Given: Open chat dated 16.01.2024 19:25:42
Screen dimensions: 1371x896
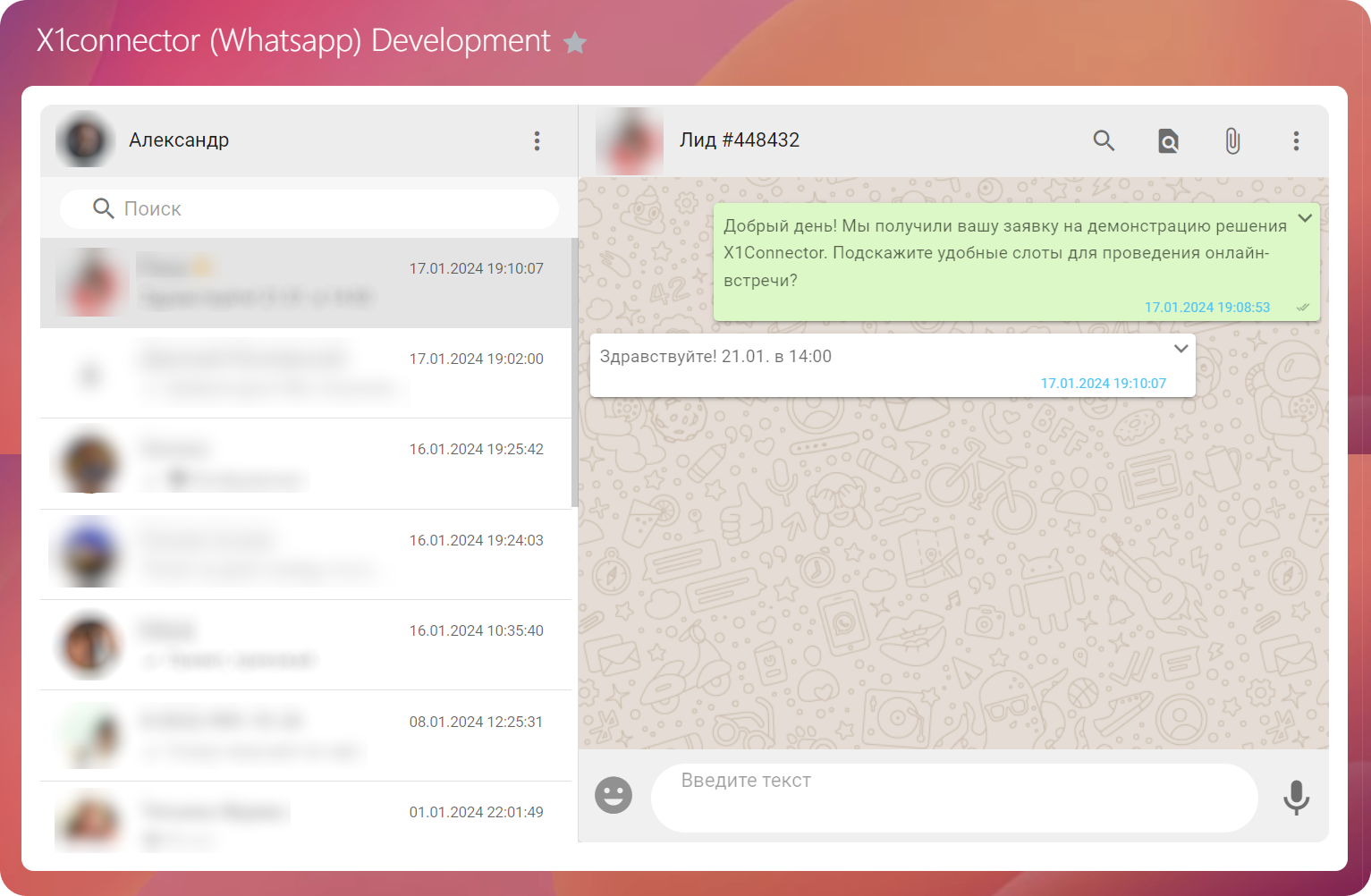Looking at the screenshot, I should tap(306, 463).
